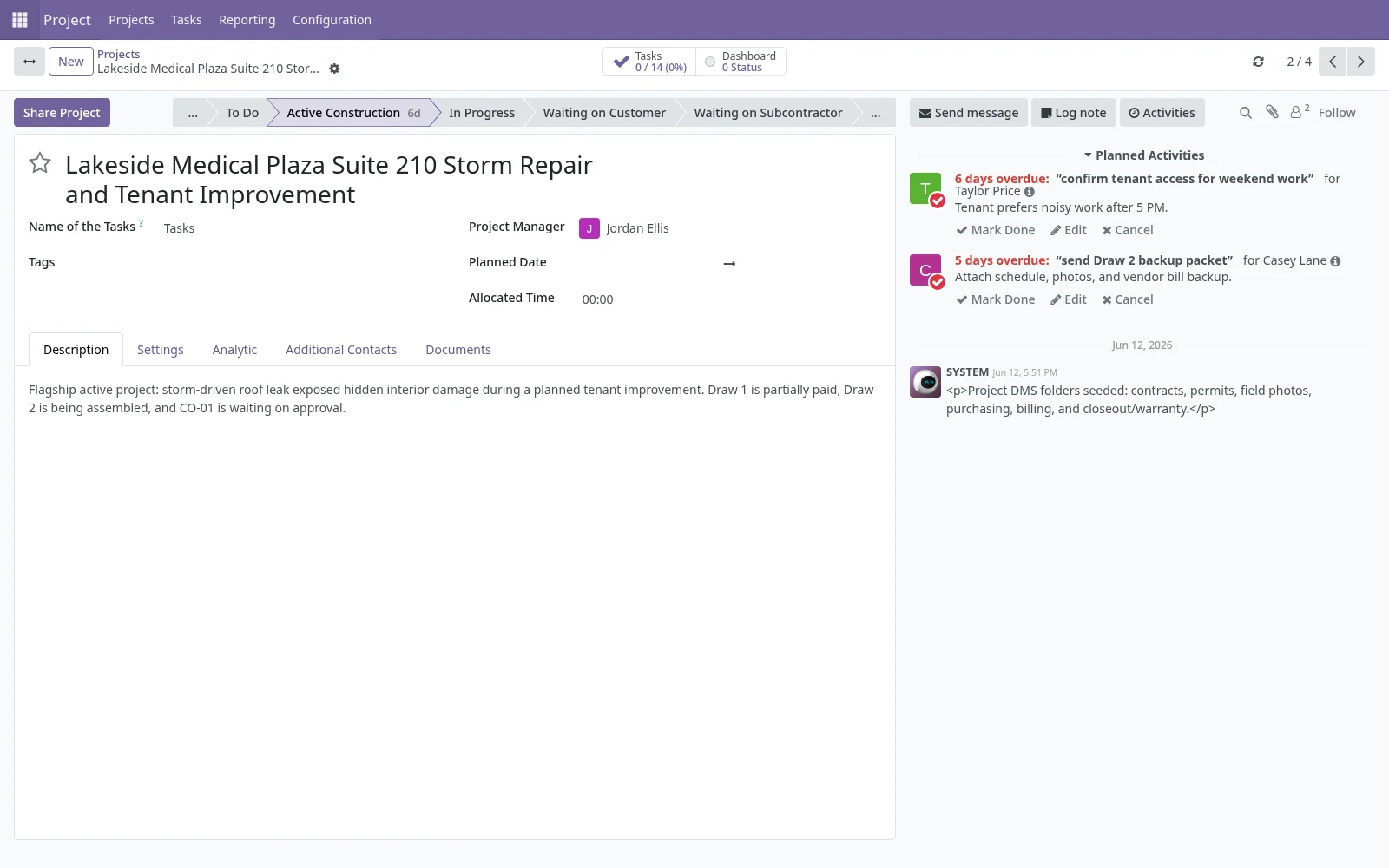This screenshot has width=1389, height=868.
Task: Select the Active Construction stage
Action: pos(353,113)
